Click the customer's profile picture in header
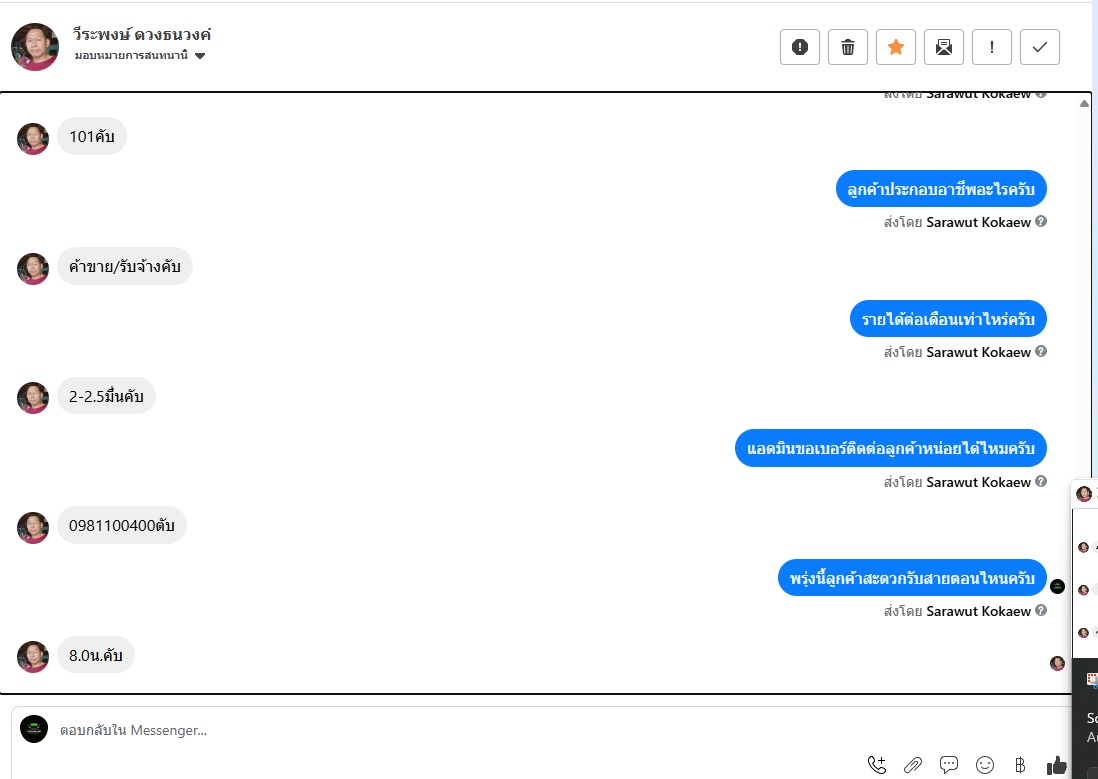1098x779 pixels. [x=35, y=47]
